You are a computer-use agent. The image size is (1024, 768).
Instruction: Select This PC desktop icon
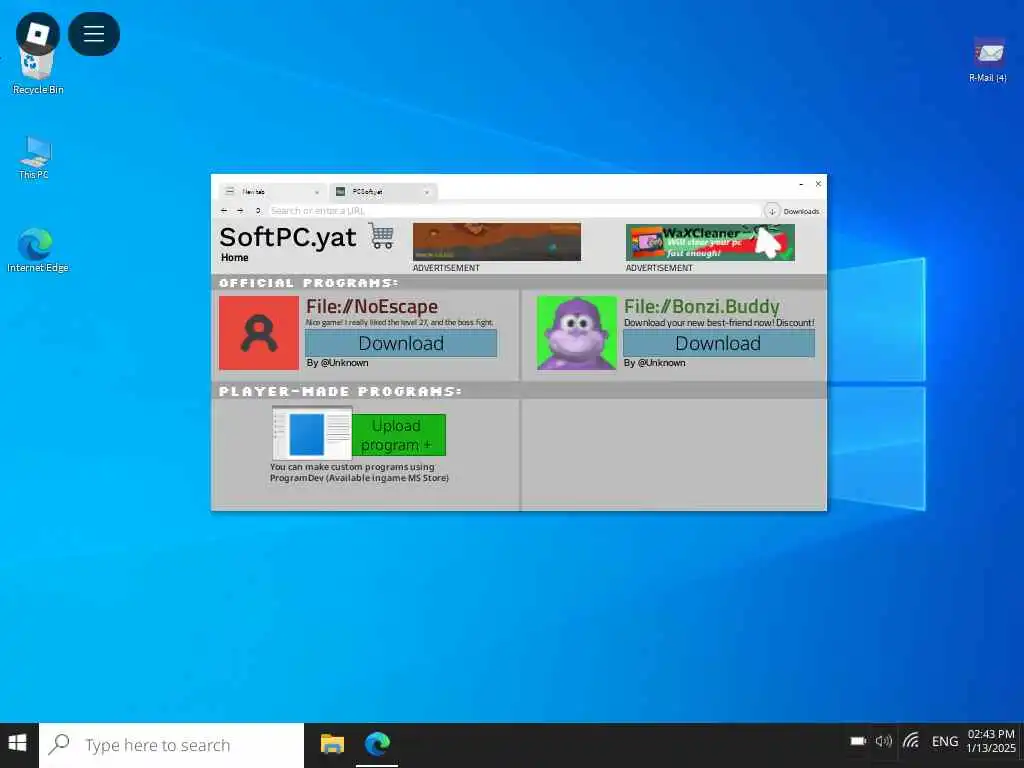34,157
